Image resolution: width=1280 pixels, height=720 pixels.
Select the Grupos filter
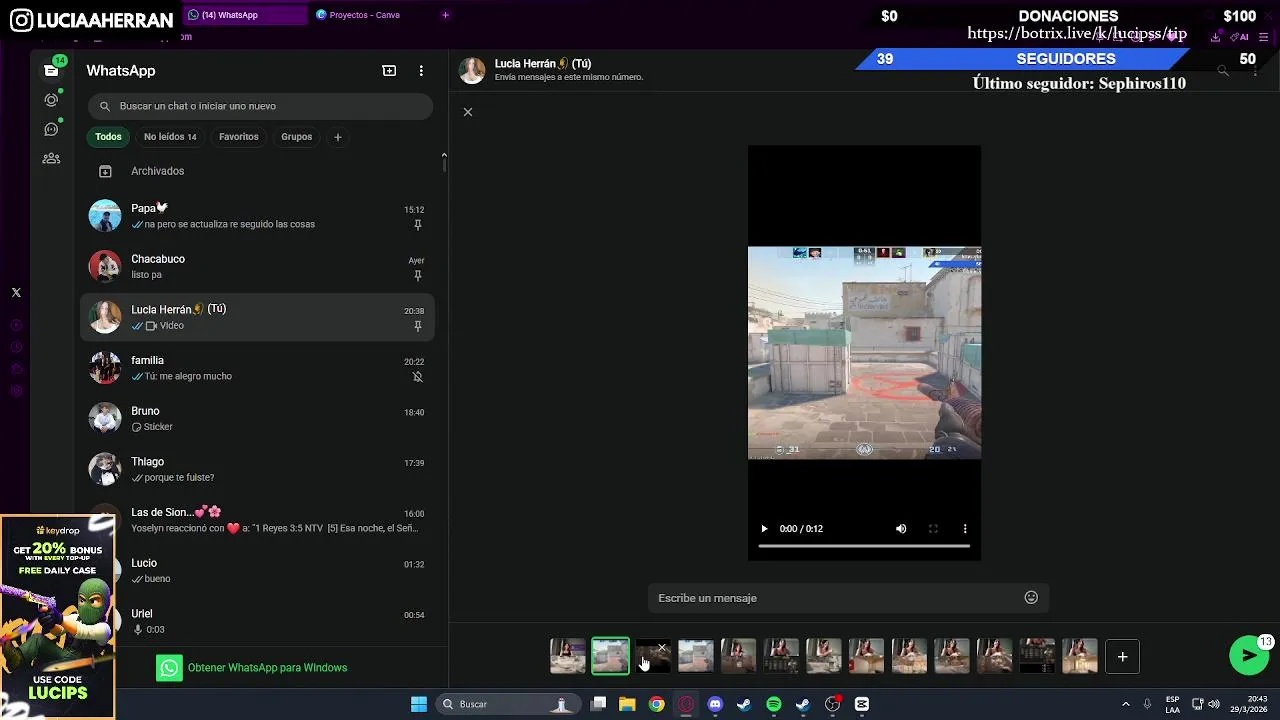296,137
